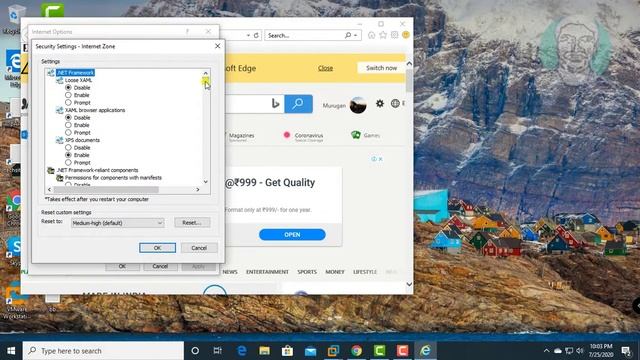Select the .NET Framework tree node
The width and height of the screenshot is (640, 360).
tap(75, 73)
